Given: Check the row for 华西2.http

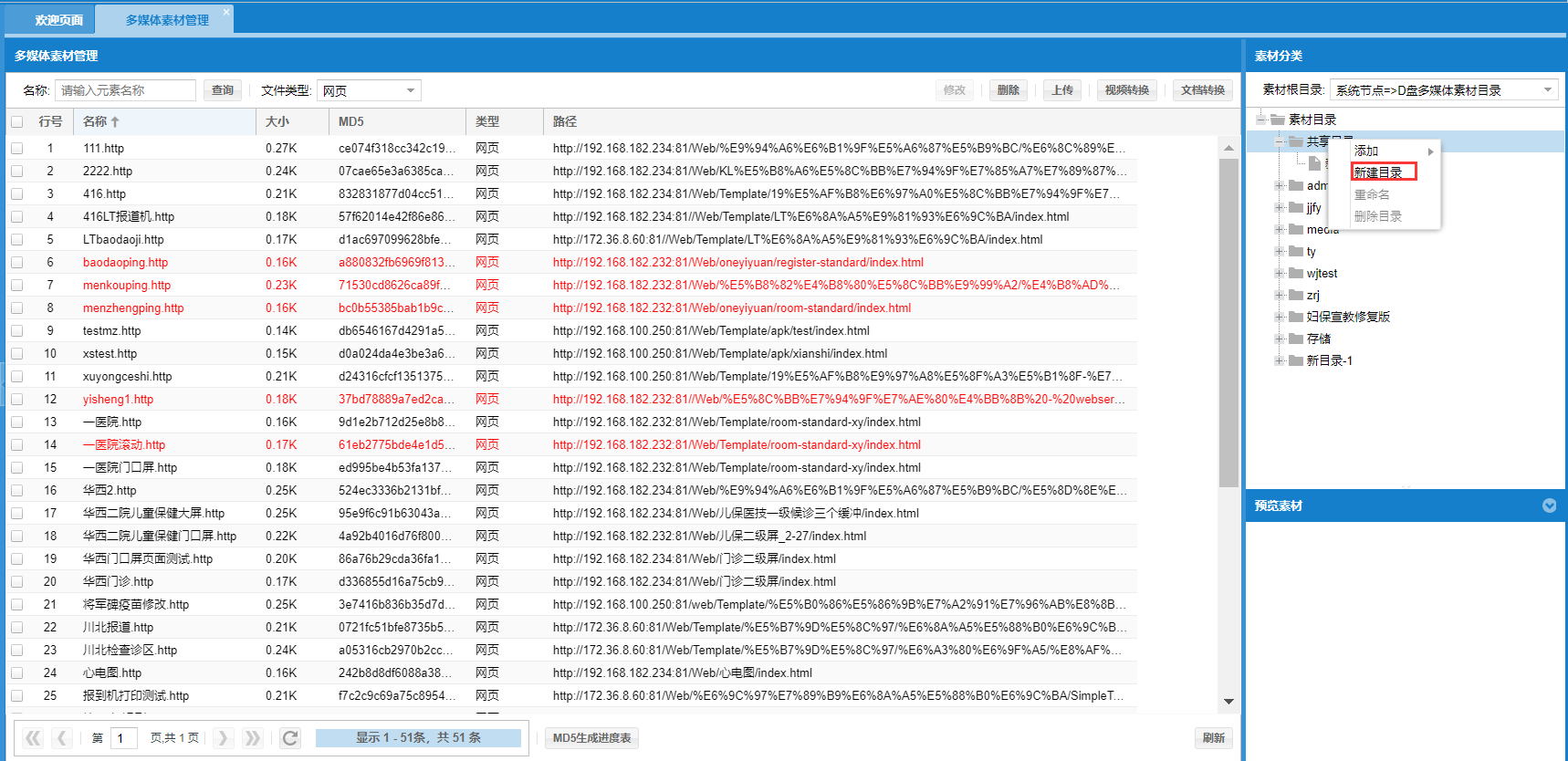Looking at the screenshot, I should coord(16,490).
